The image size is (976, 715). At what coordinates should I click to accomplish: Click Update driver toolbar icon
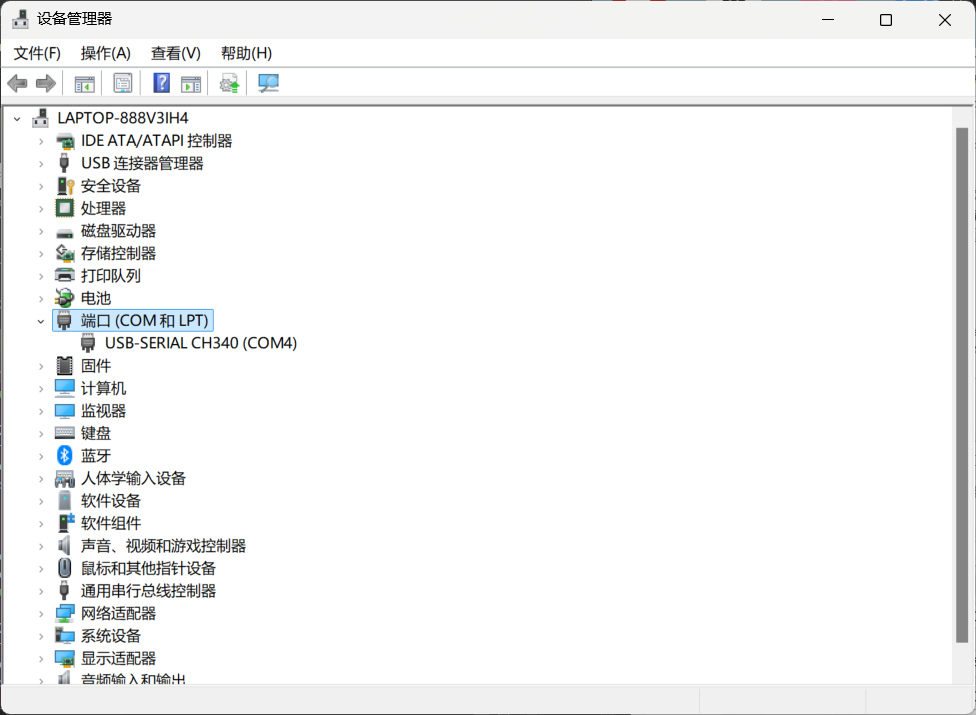click(229, 83)
